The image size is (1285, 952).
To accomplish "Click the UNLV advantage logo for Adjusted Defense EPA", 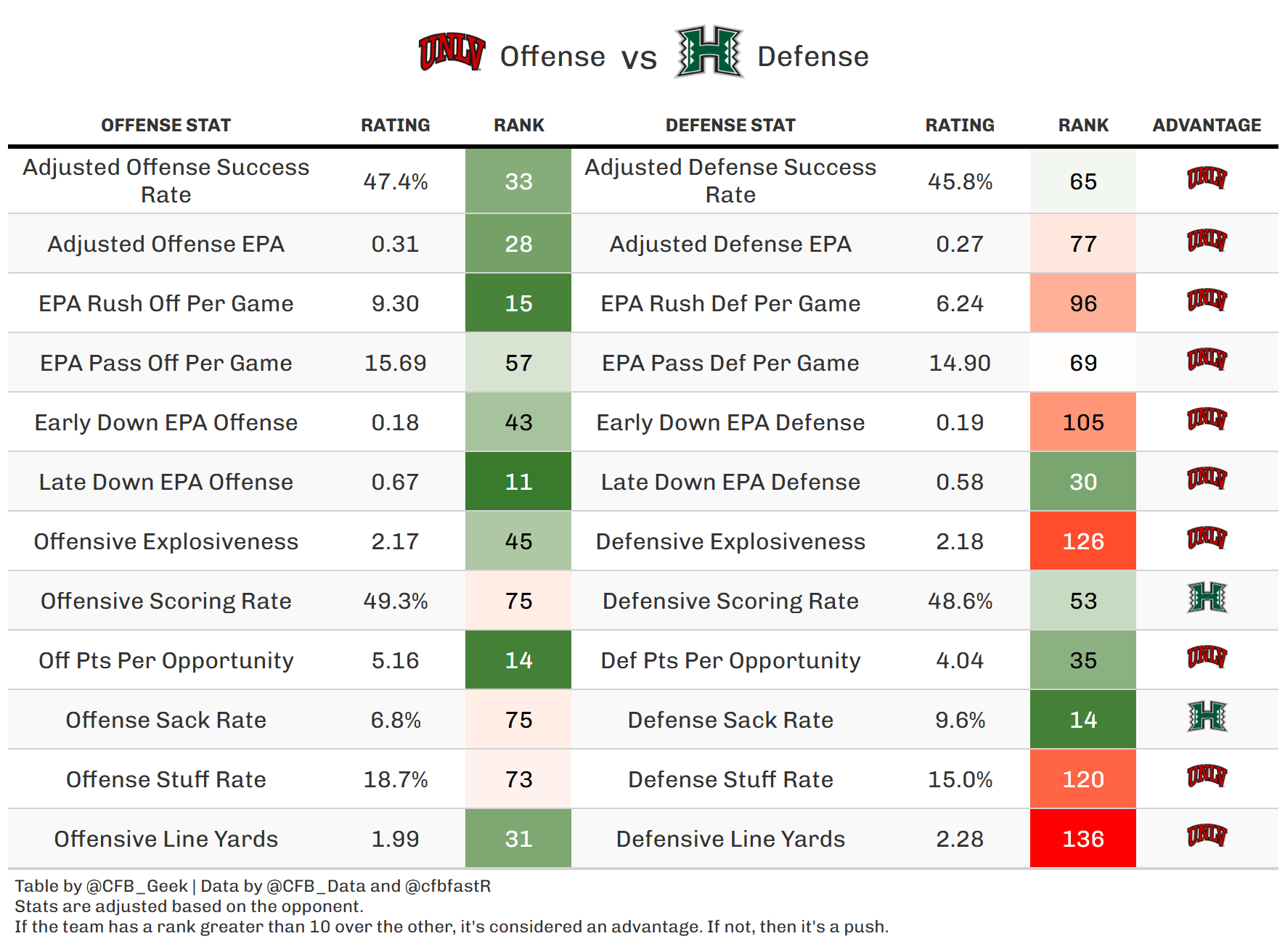I will (1207, 241).
